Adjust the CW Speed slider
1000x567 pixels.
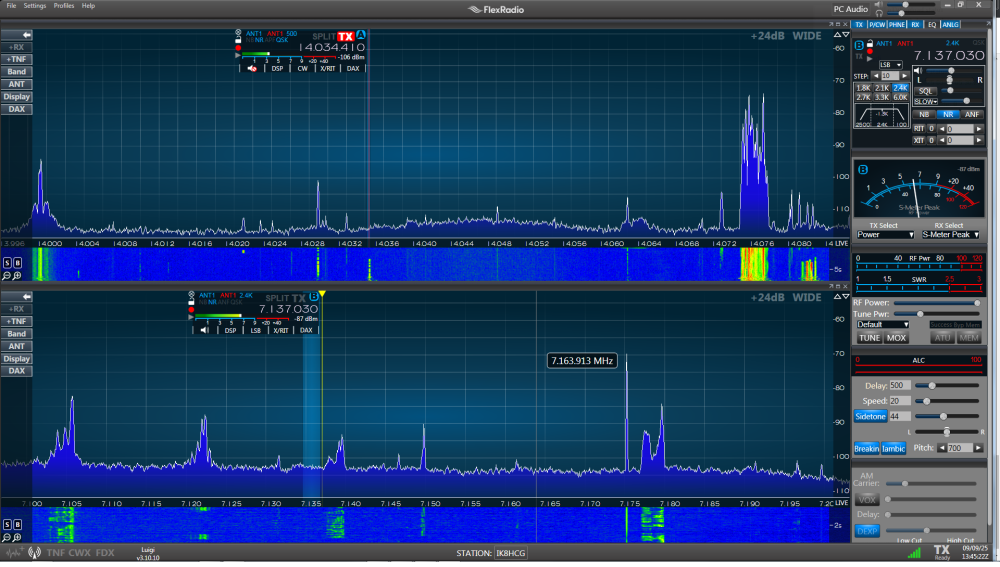coord(947,401)
